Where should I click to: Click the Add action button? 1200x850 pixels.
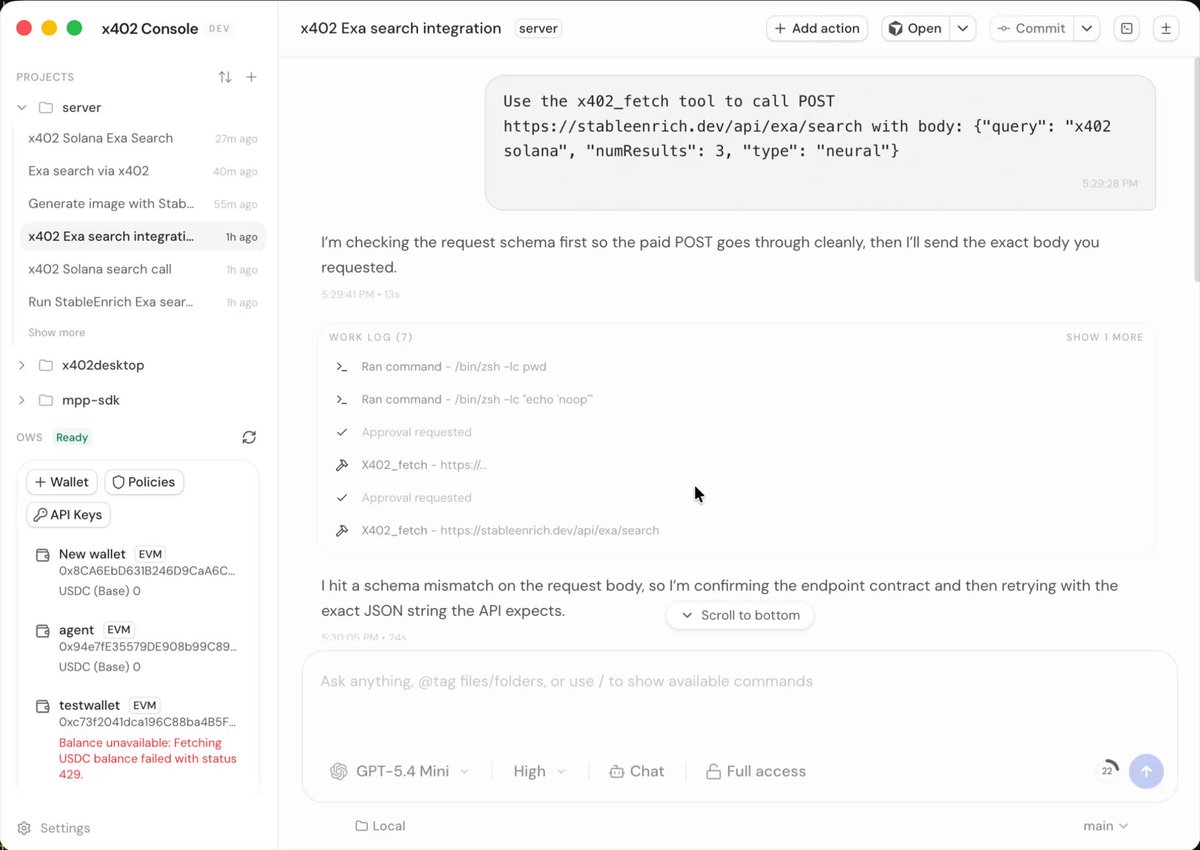[x=817, y=28]
